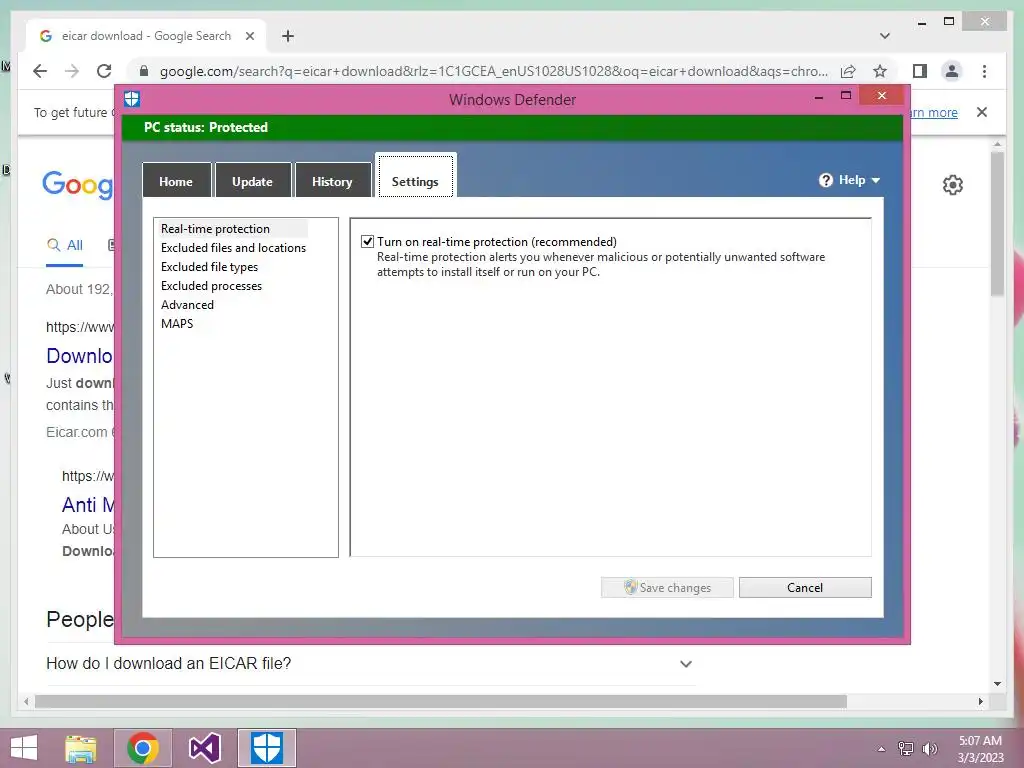Screen dimensions: 1024x768
Task: Open Chrome tab search chevron
Action: 885,36
